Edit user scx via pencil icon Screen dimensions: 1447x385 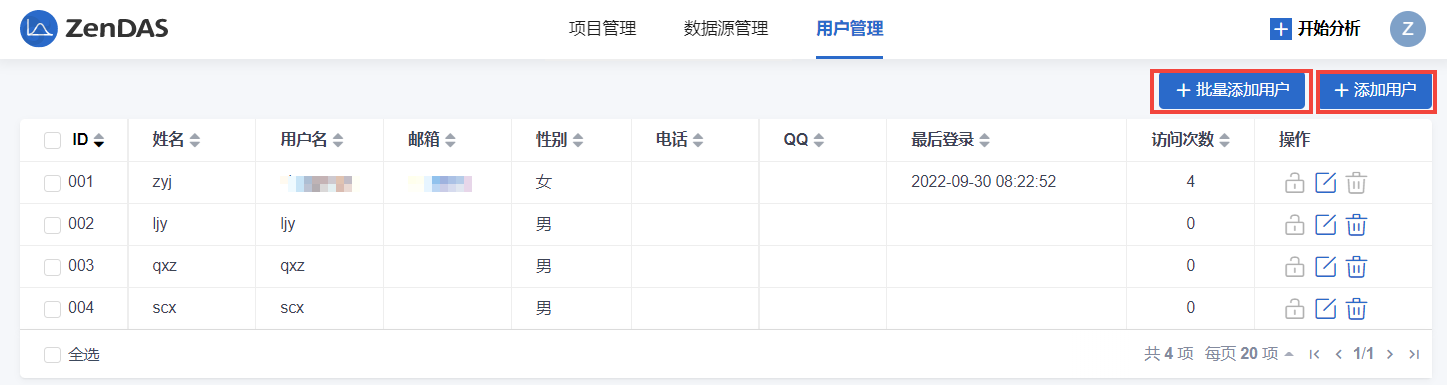pos(1325,309)
